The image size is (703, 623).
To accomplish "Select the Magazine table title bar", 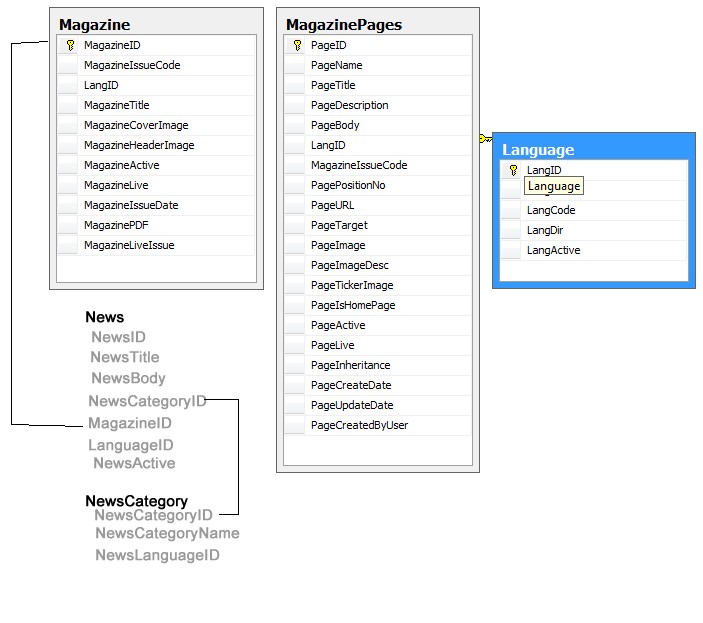I will pos(156,24).
